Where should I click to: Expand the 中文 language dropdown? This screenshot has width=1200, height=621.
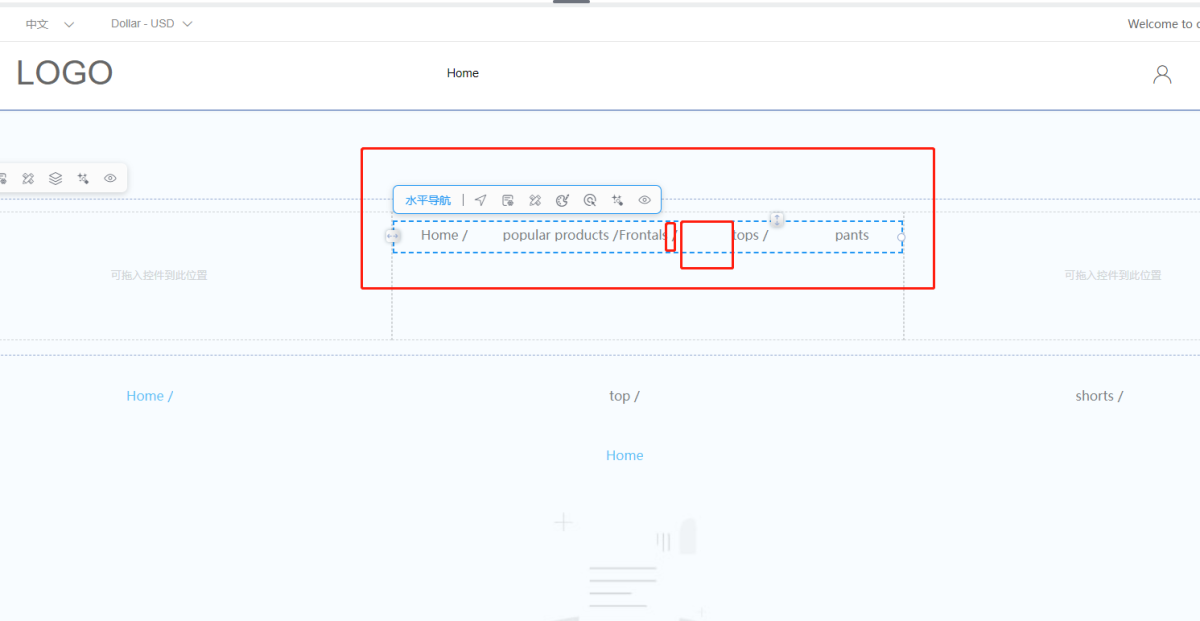(x=49, y=24)
